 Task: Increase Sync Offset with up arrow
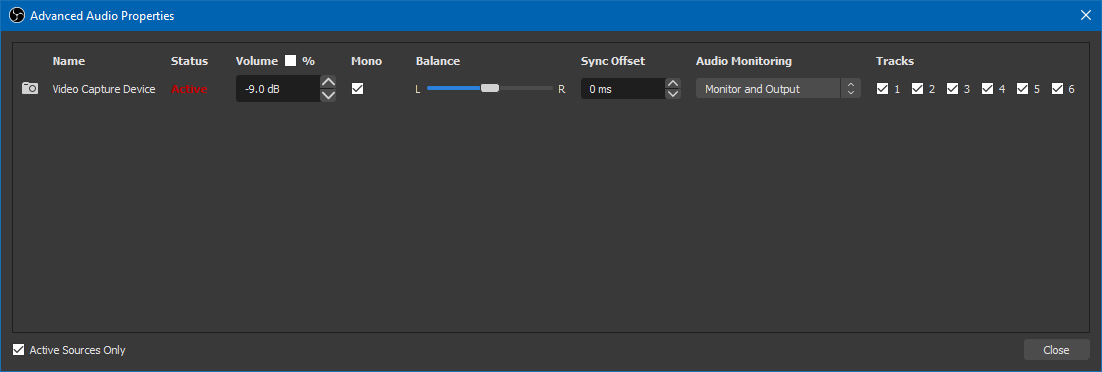[673, 82]
